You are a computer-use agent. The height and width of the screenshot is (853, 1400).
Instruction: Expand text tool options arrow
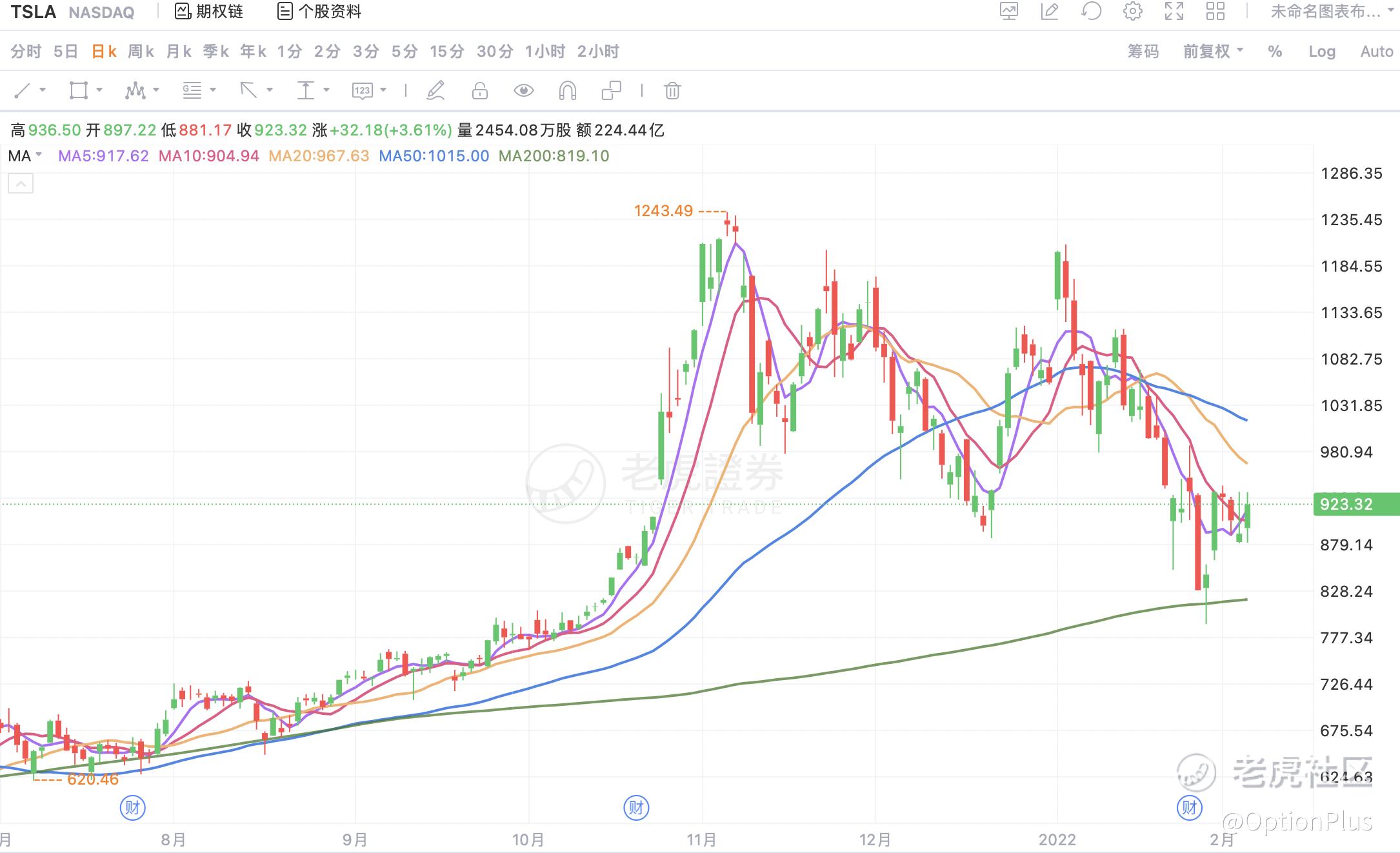[326, 90]
